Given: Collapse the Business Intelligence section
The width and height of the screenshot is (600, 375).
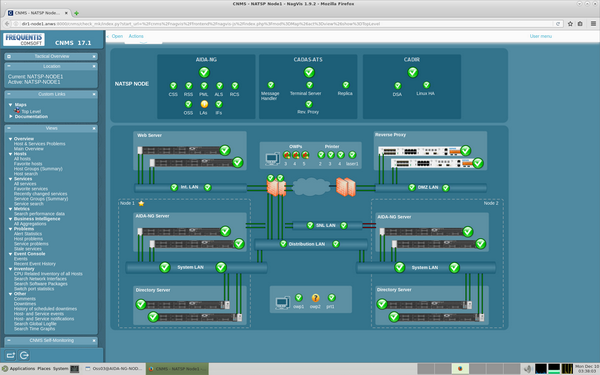Looking at the screenshot, I should pos(10,219).
